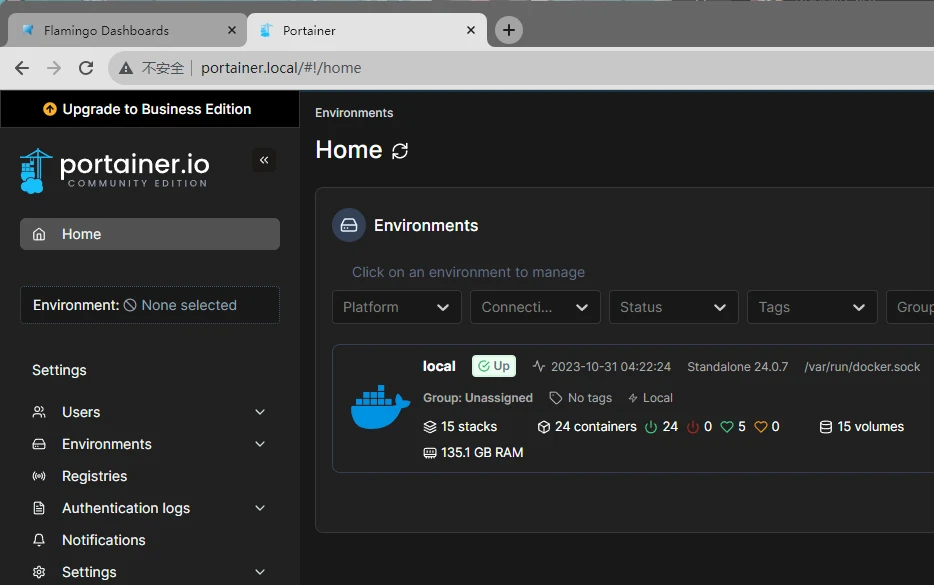Open the Platform filter dropdown
The image size is (934, 585).
point(397,307)
